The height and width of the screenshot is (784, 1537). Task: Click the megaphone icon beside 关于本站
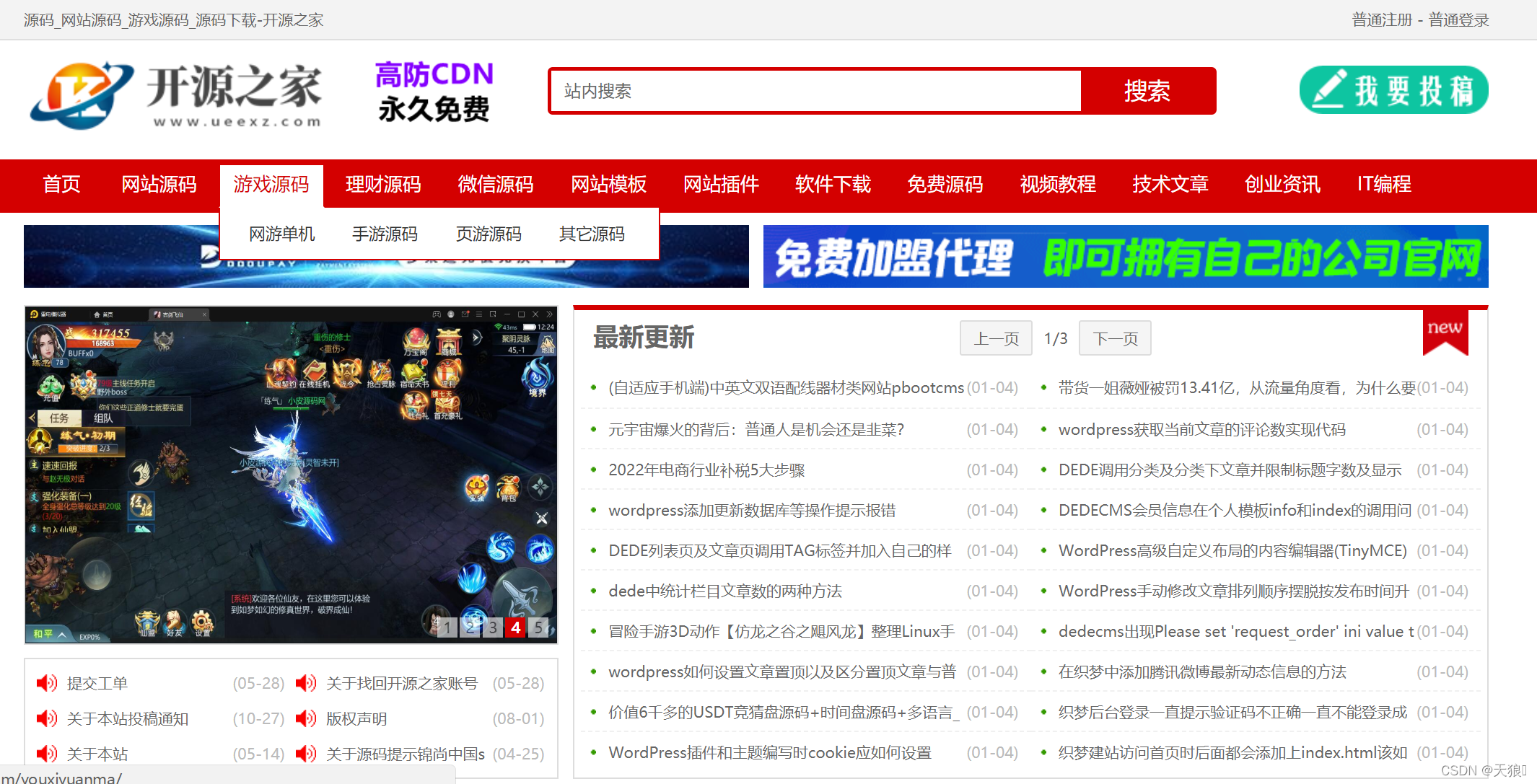[x=46, y=753]
